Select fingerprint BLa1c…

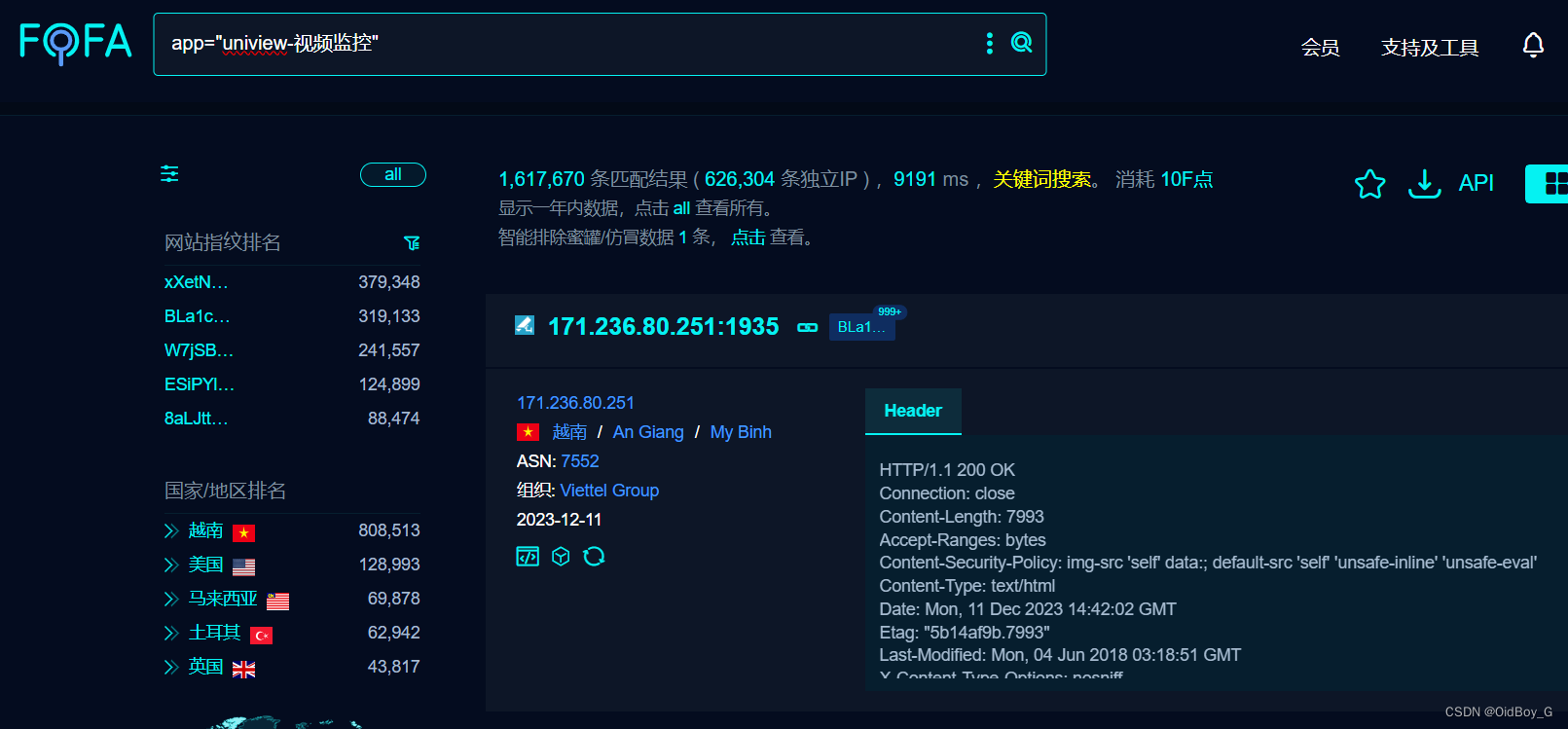tap(198, 316)
